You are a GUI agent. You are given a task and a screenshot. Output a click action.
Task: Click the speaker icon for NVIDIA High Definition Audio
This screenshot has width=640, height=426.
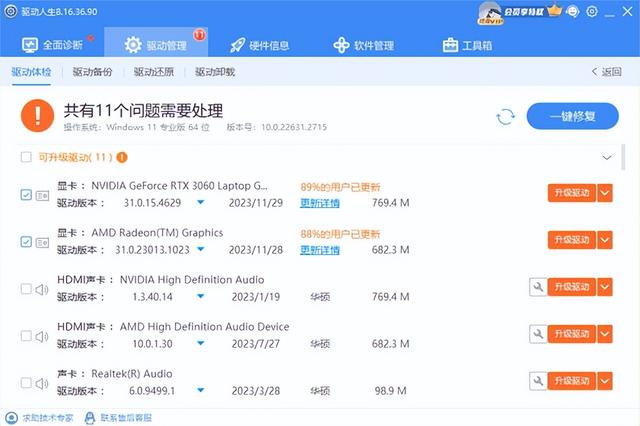click(42, 290)
